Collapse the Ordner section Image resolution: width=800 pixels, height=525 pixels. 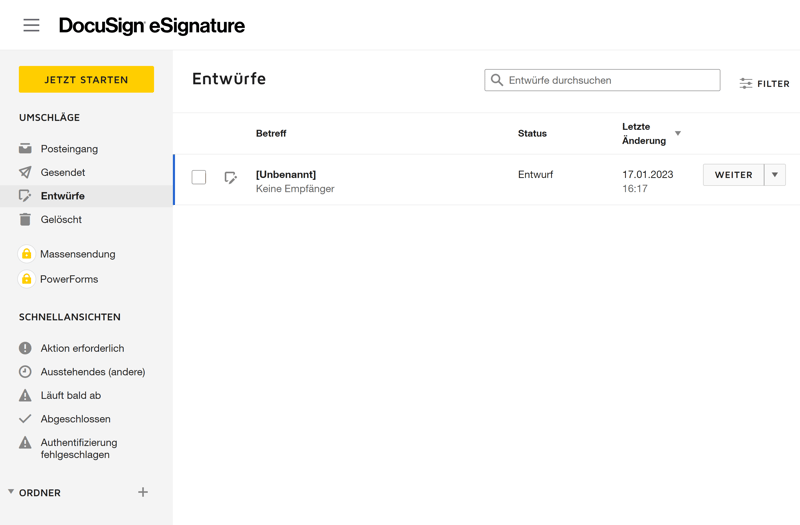tap(11, 492)
